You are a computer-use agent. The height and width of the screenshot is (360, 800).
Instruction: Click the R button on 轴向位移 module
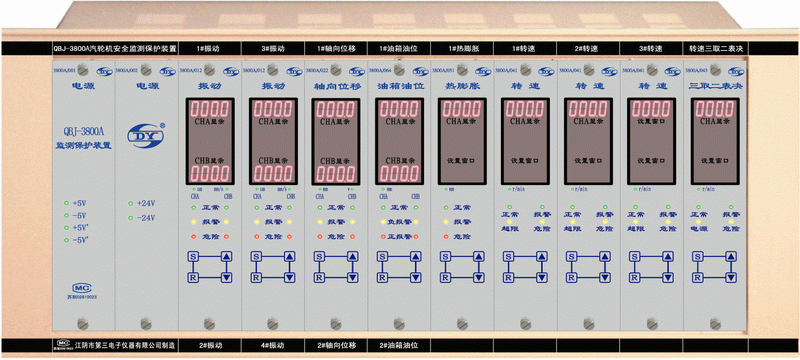click(319, 277)
